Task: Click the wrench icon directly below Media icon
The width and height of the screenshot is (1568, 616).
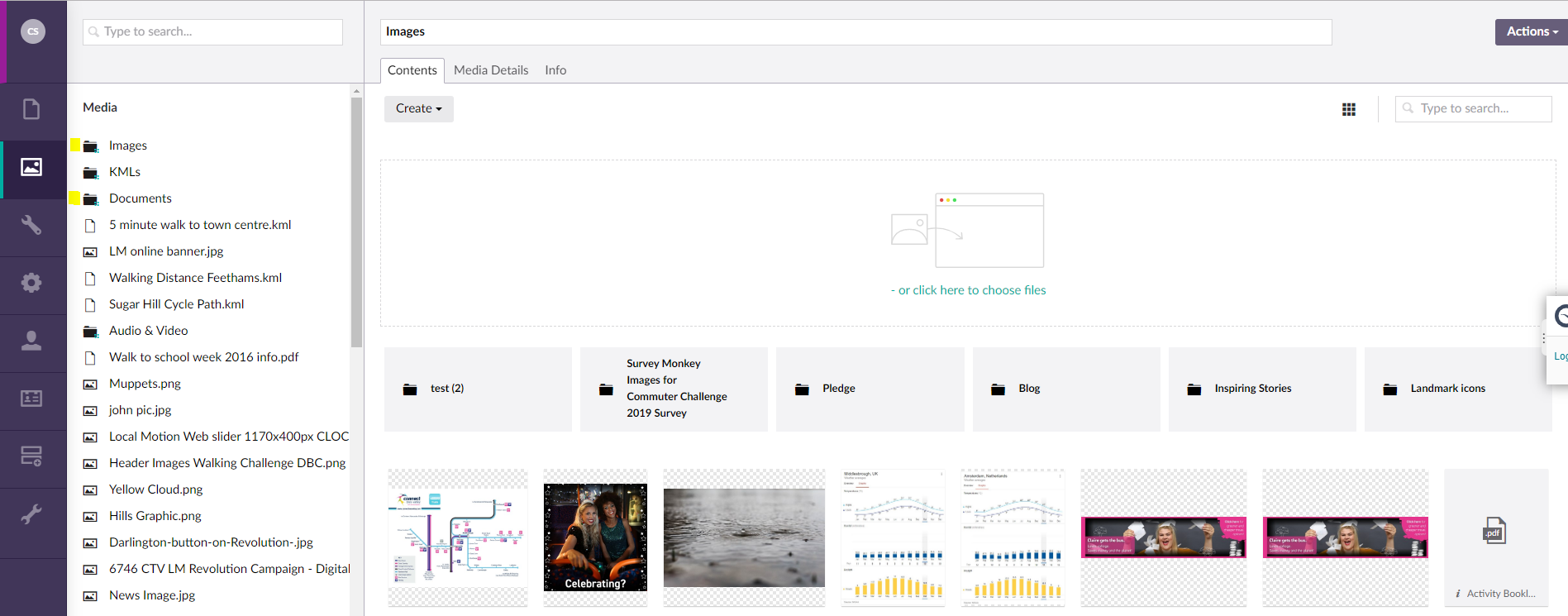Action: click(31, 225)
